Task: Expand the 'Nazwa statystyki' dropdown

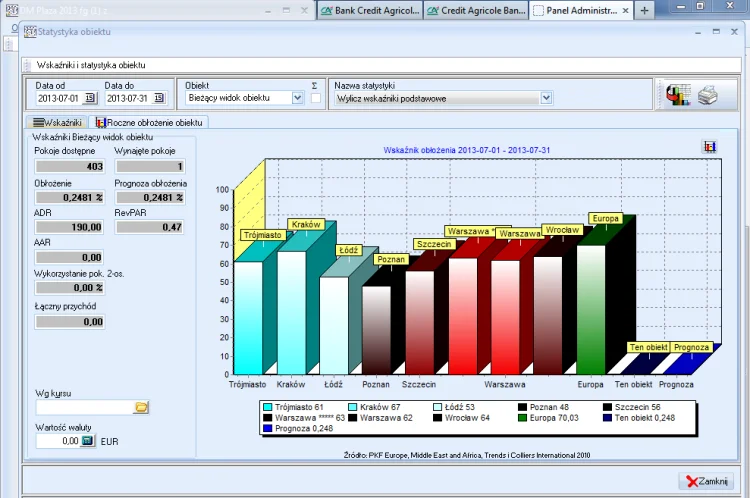Action: (546, 98)
